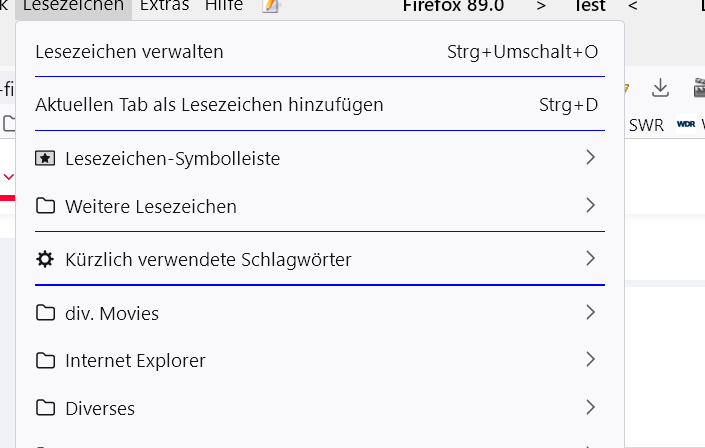The width and height of the screenshot is (705, 448).
Task: Expand the Diverses submenu arrow
Action: (x=590, y=407)
